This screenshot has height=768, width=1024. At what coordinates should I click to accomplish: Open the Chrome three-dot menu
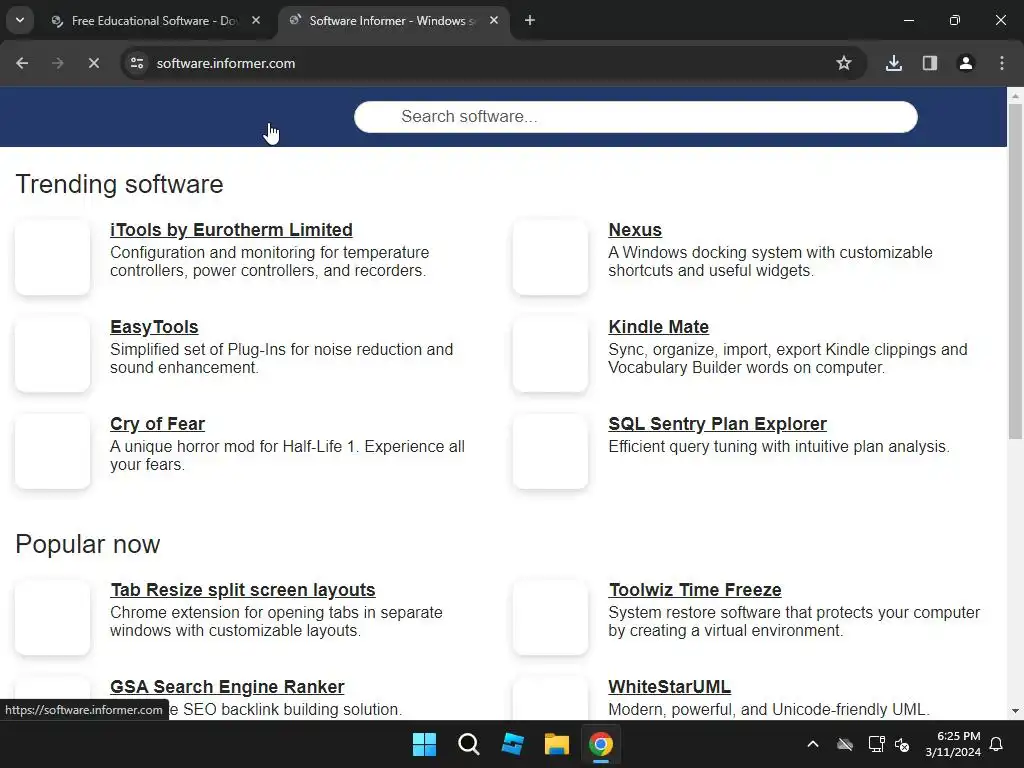point(1002,63)
